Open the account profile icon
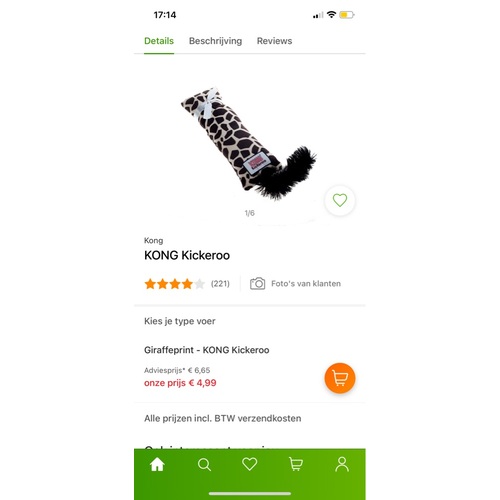 [x=342, y=464]
